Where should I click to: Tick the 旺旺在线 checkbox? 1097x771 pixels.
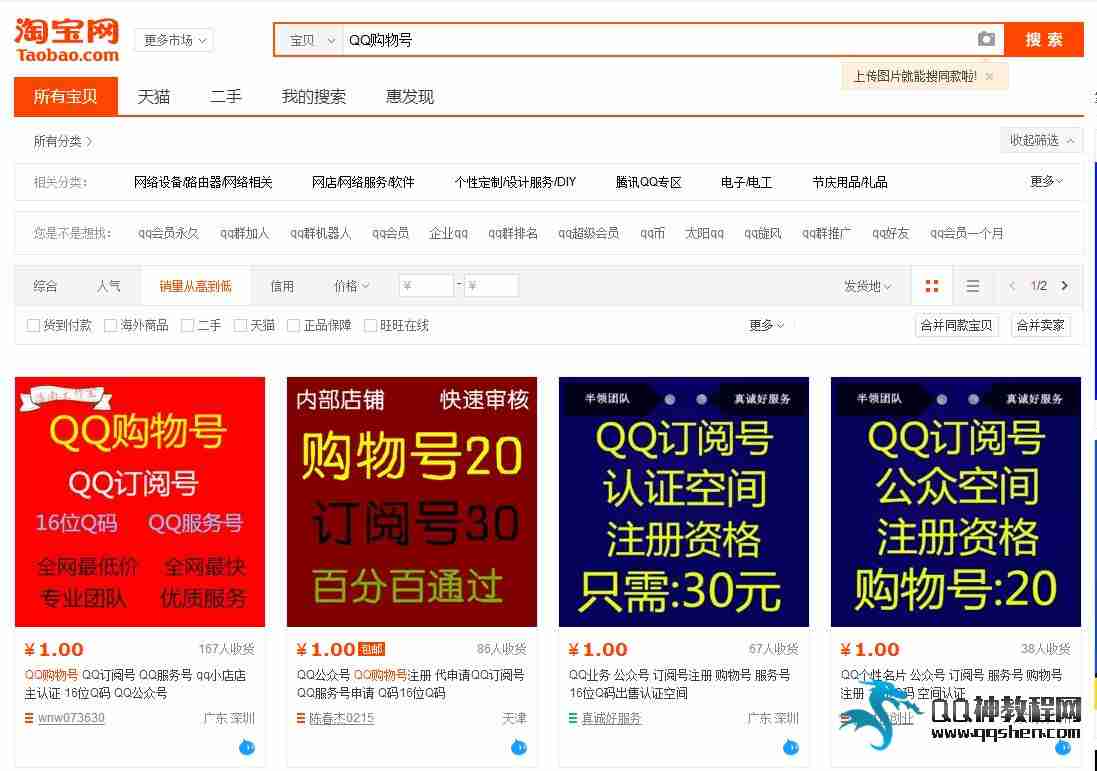tap(370, 325)
